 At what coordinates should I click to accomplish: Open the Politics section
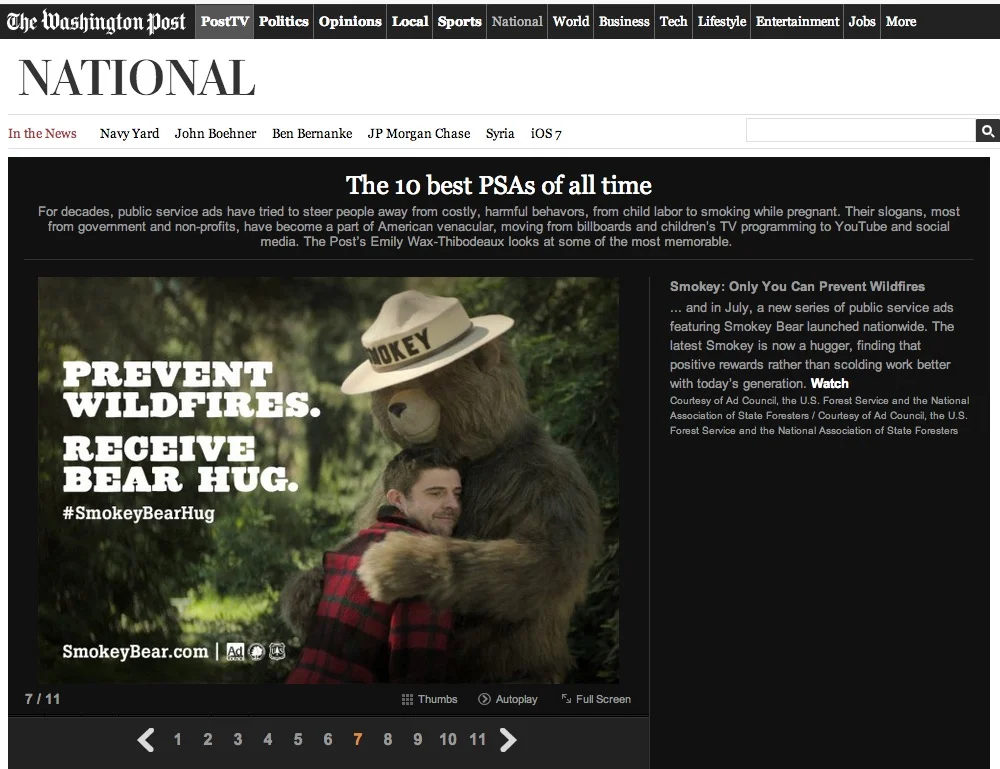click(284, 21)
